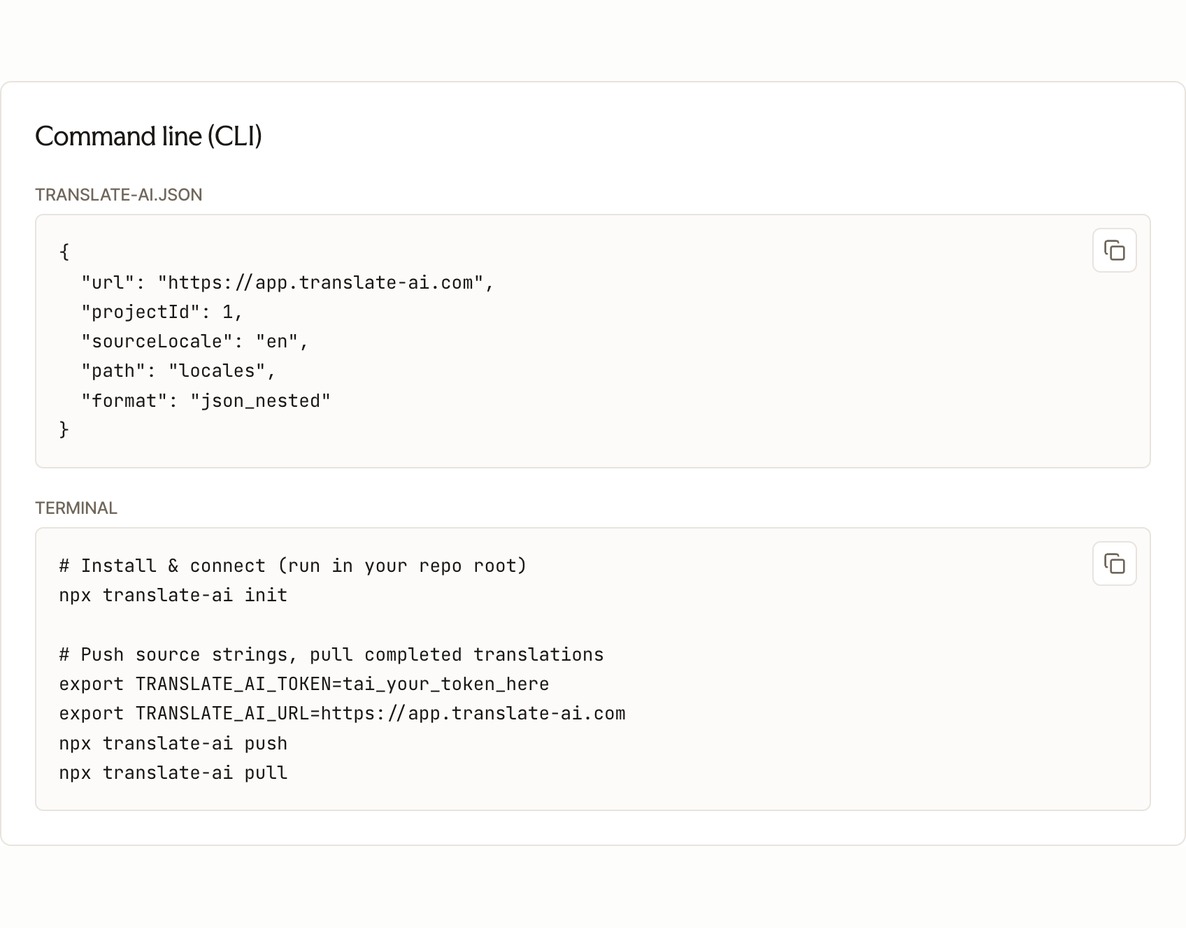Click the opening curly brace of the JSON
1186x928 pixels.
click(64, 252)
